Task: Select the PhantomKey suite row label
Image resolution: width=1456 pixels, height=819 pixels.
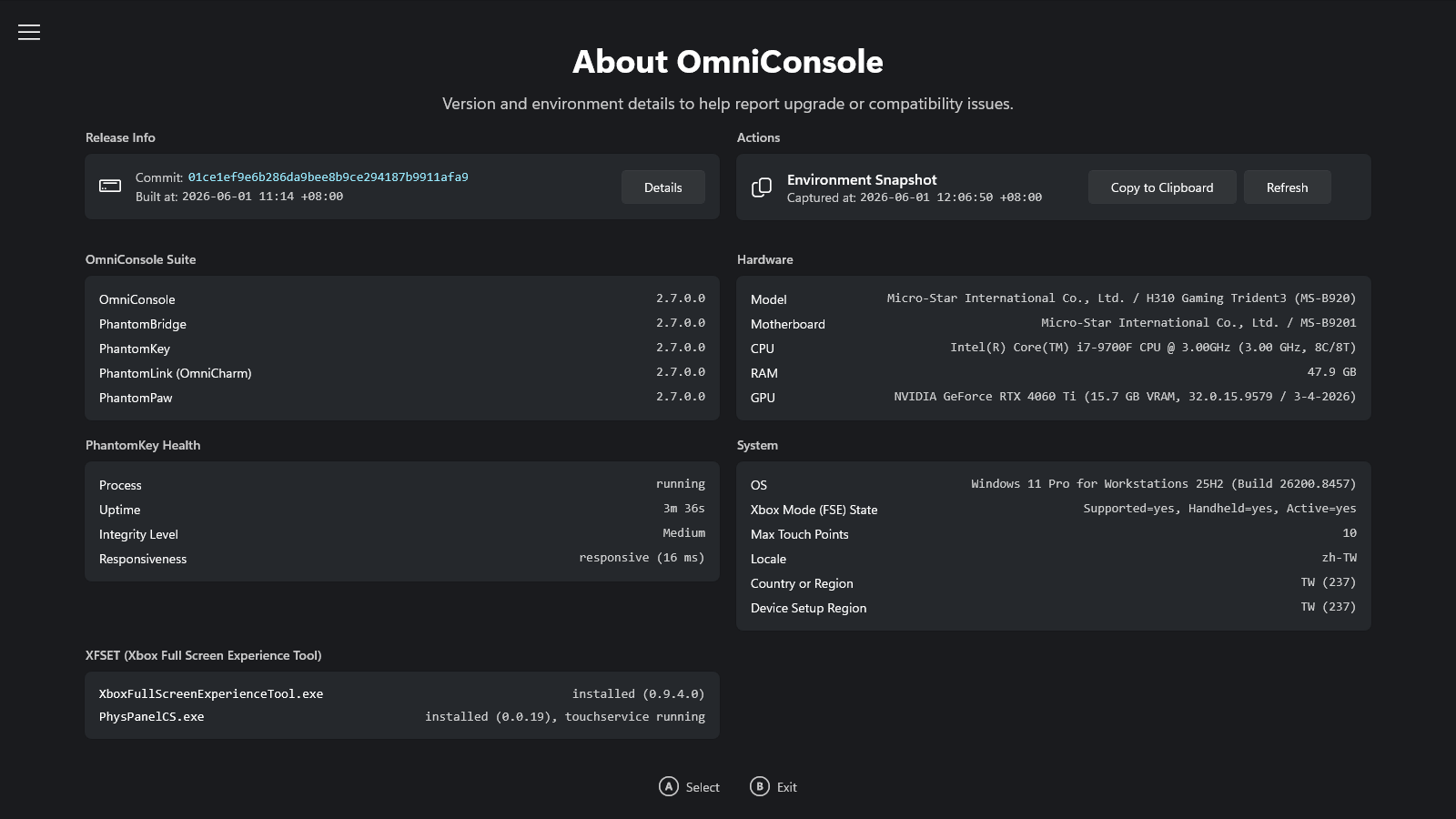Action: click(x=135, y=349)
